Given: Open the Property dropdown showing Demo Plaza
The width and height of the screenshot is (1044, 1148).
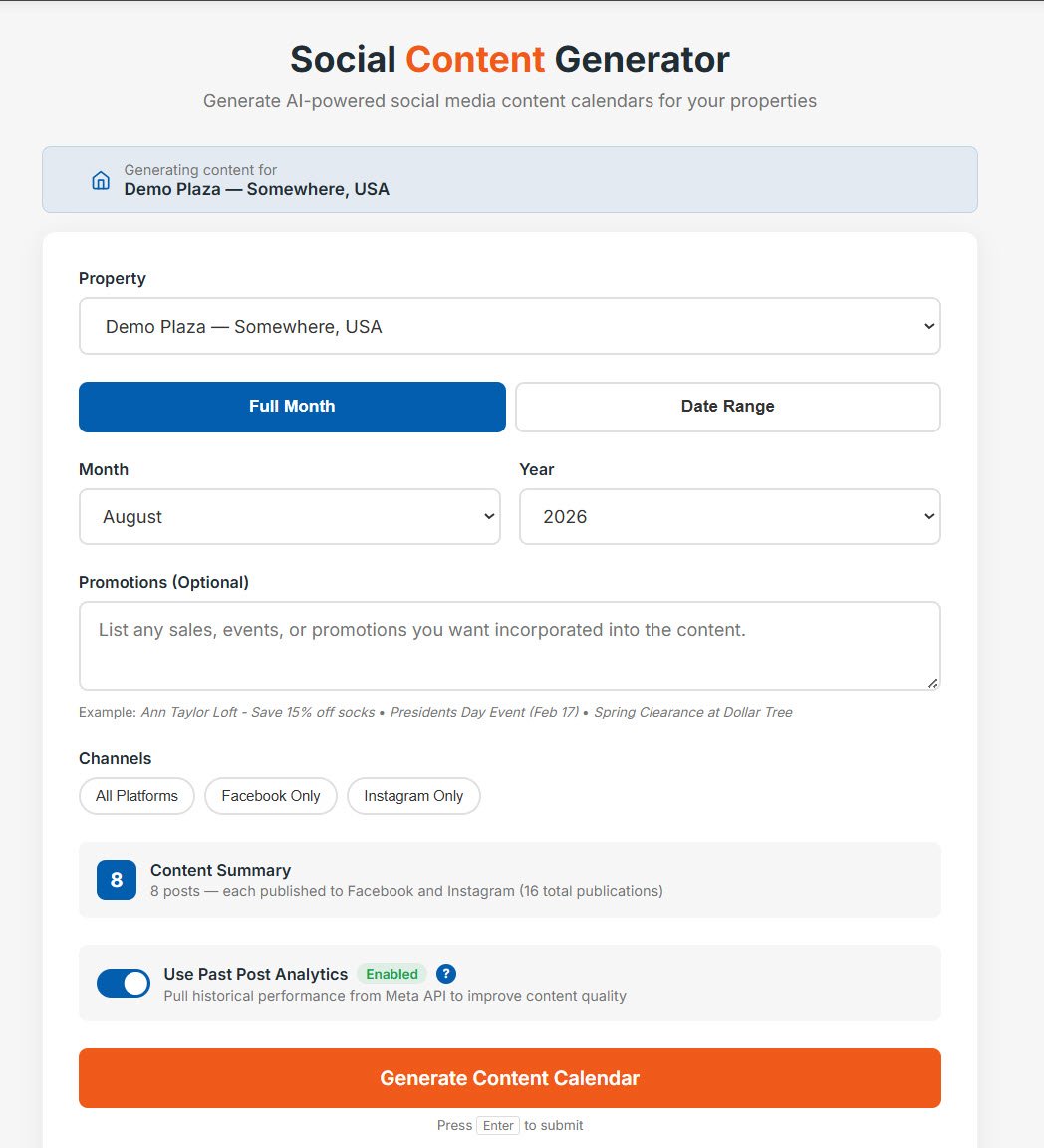Looking at the screenshot, I should [510, 326].
